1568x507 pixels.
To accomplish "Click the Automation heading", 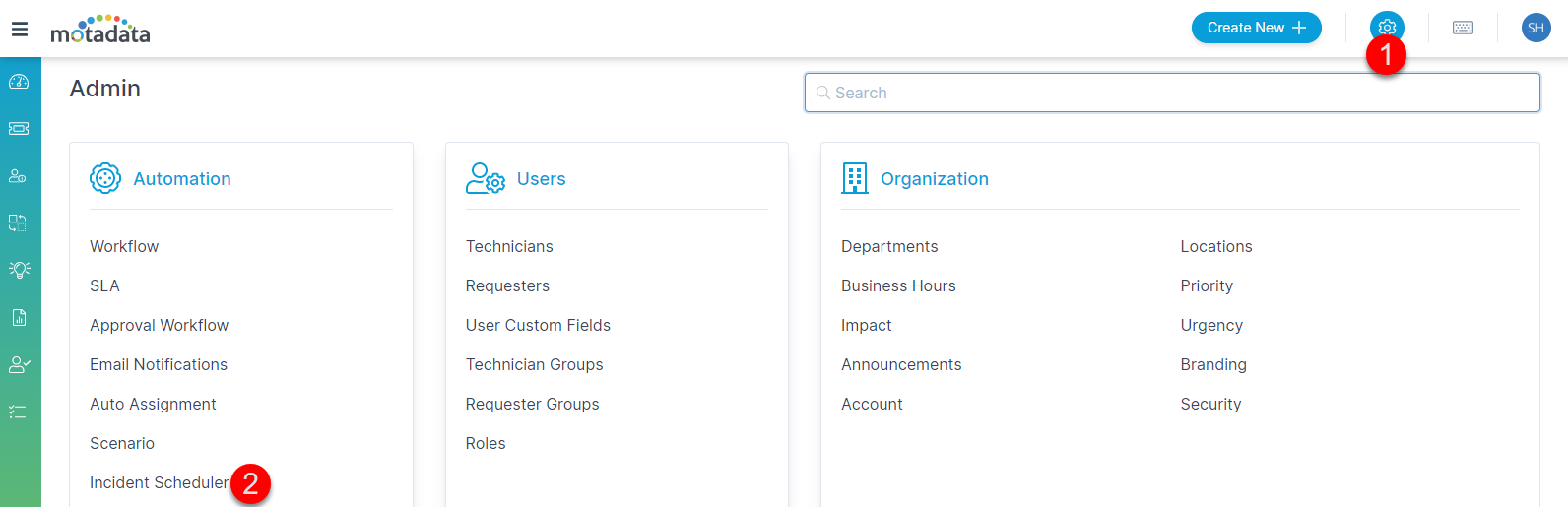I will [x=182, y=178].
